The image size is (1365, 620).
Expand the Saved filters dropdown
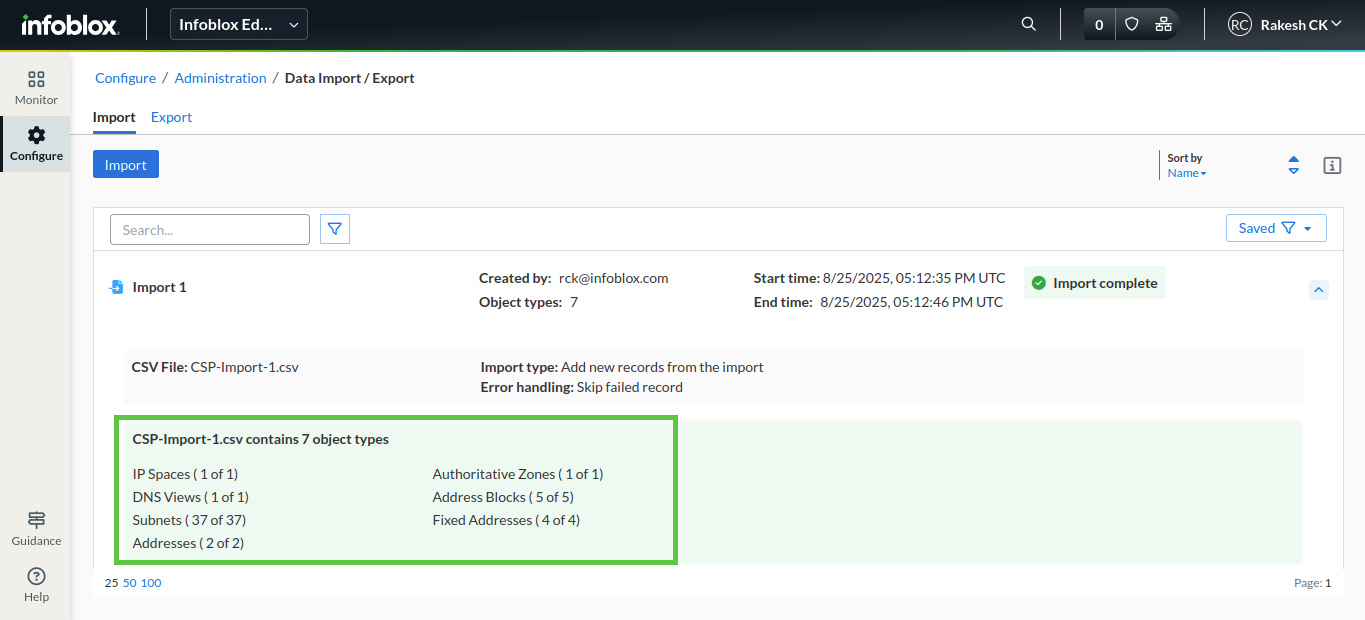click(x=1276, y=228)
